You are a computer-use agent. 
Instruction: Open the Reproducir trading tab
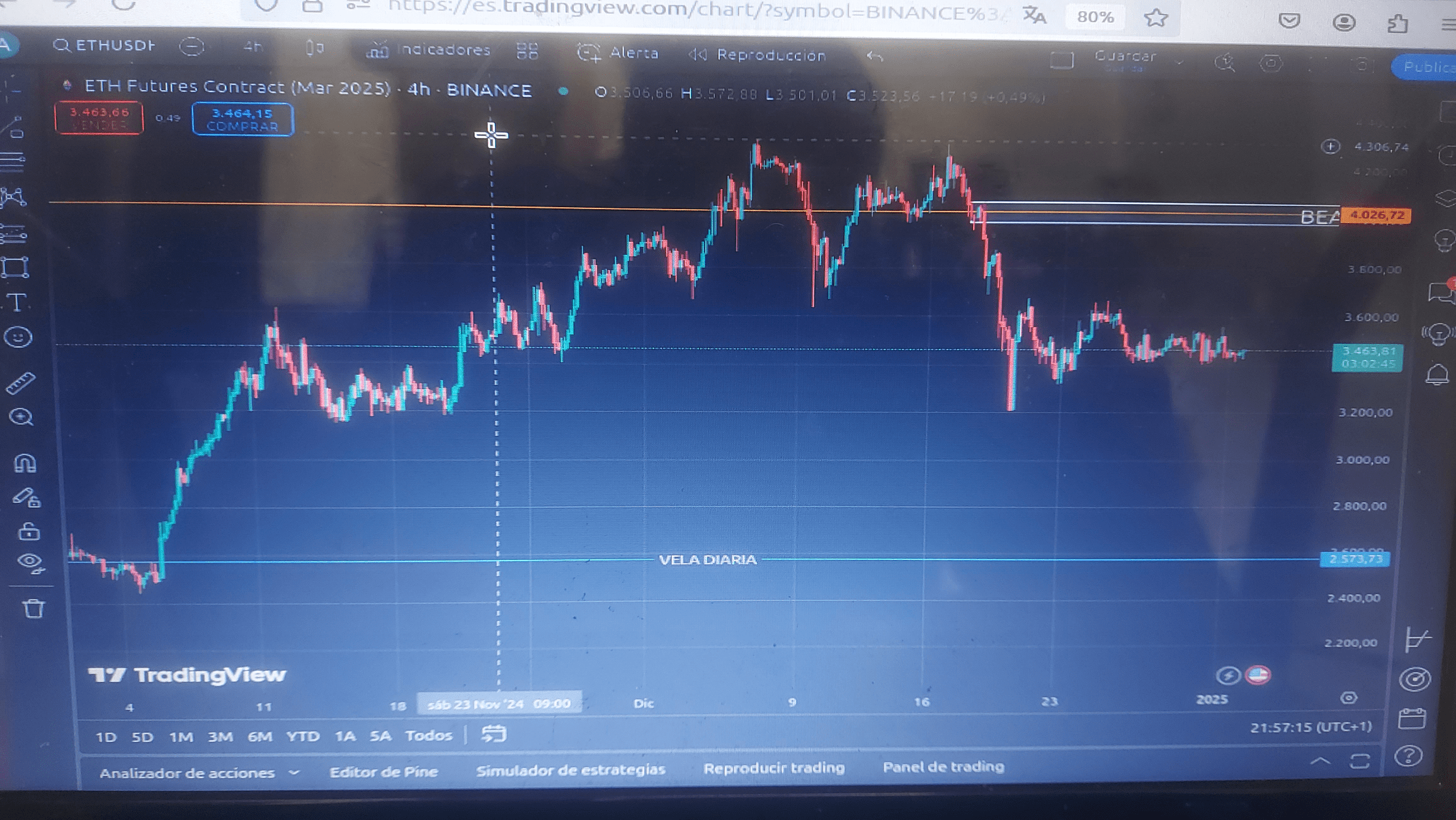774,768
